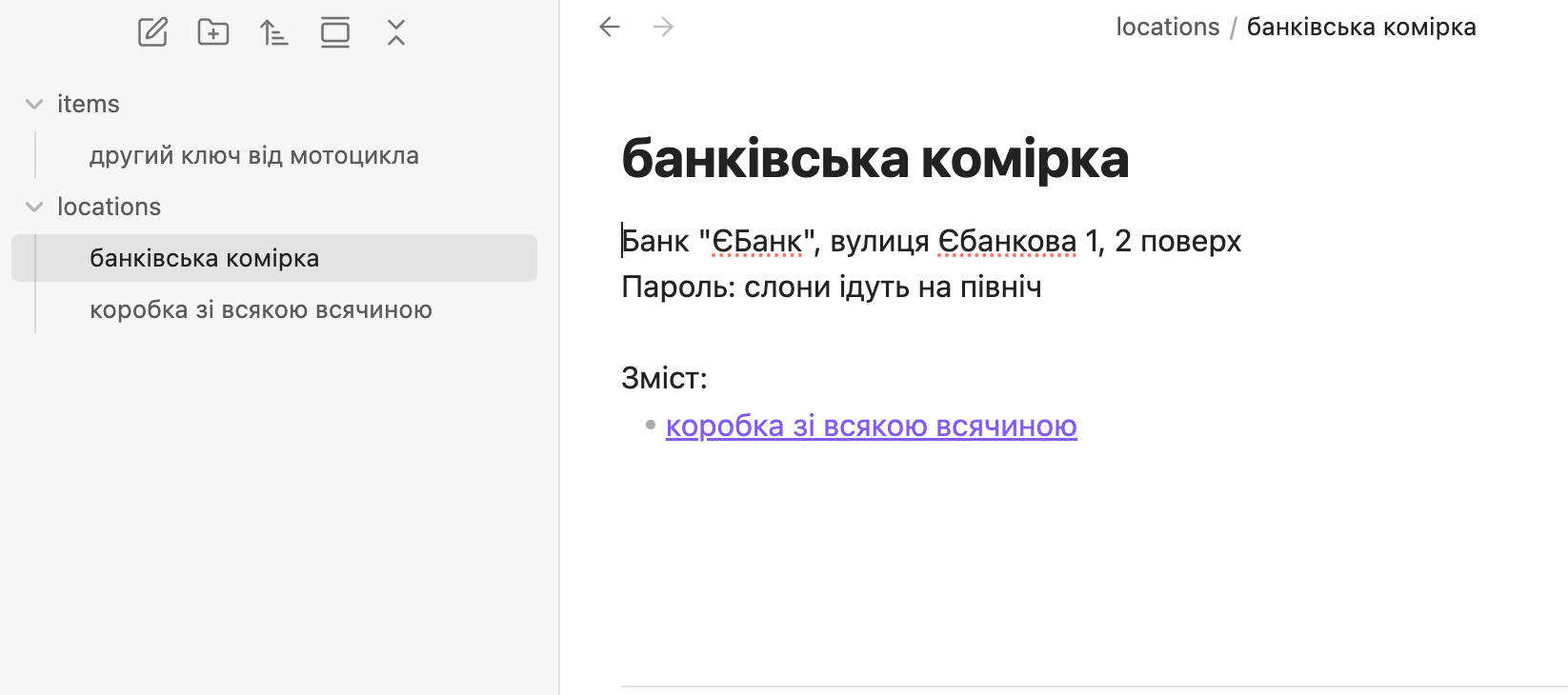This screenshot has height=695, width=1568.
Task: Open the note 'другий ключ від мотоцикла'
Action: click(253, 154)
